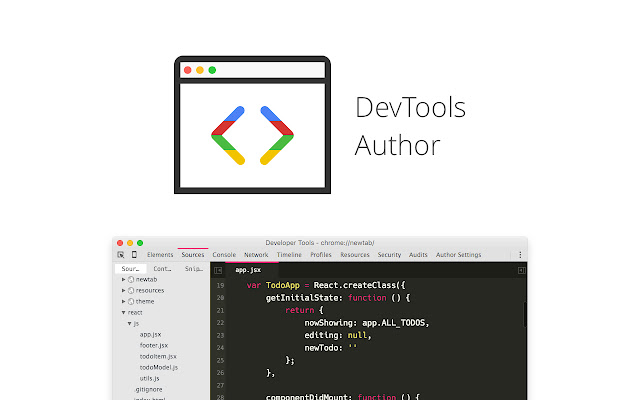Expand the theme tree folder

pos(124,301)
